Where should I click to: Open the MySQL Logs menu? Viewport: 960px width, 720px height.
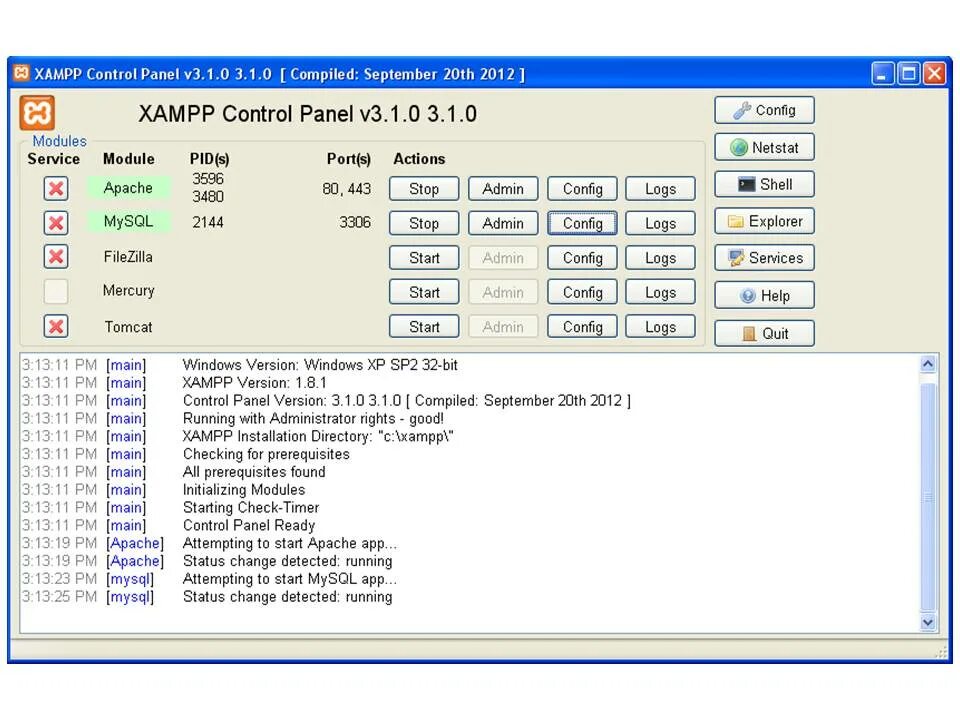tap(661, 223)
